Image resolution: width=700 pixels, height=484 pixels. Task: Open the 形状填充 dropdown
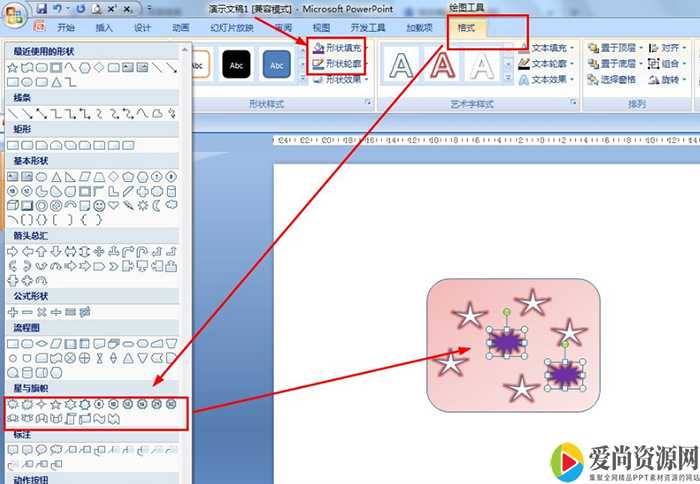pos(337,47)
